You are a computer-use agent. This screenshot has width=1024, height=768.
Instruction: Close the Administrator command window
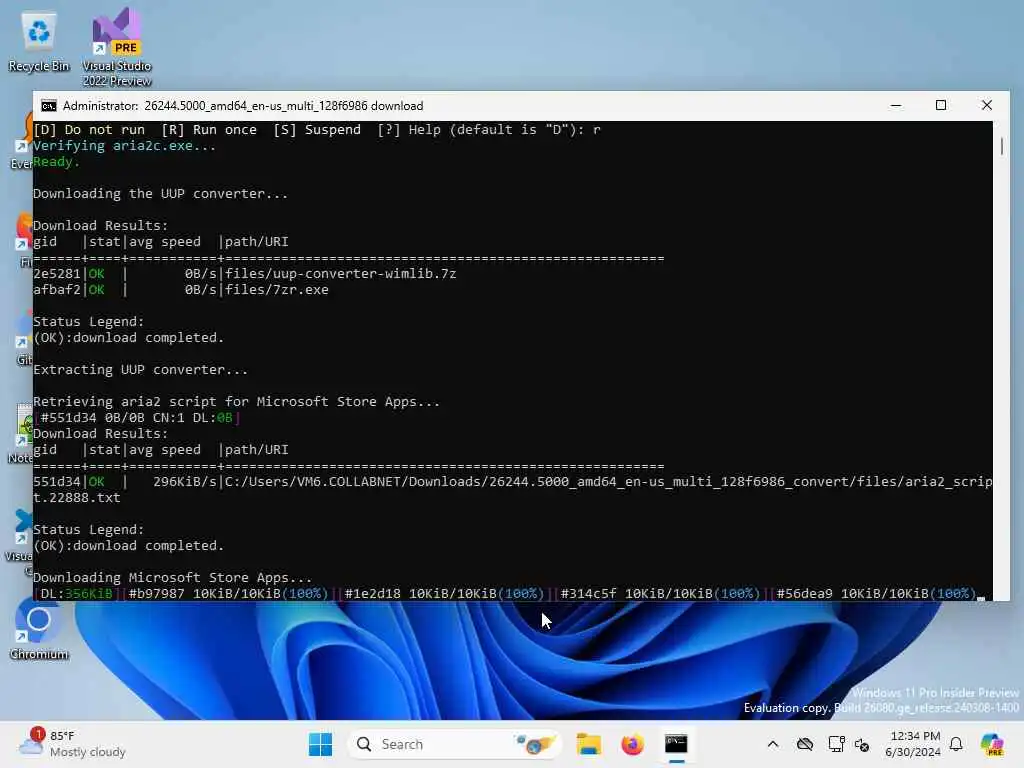pyautogui.click(x=987, y=106)
